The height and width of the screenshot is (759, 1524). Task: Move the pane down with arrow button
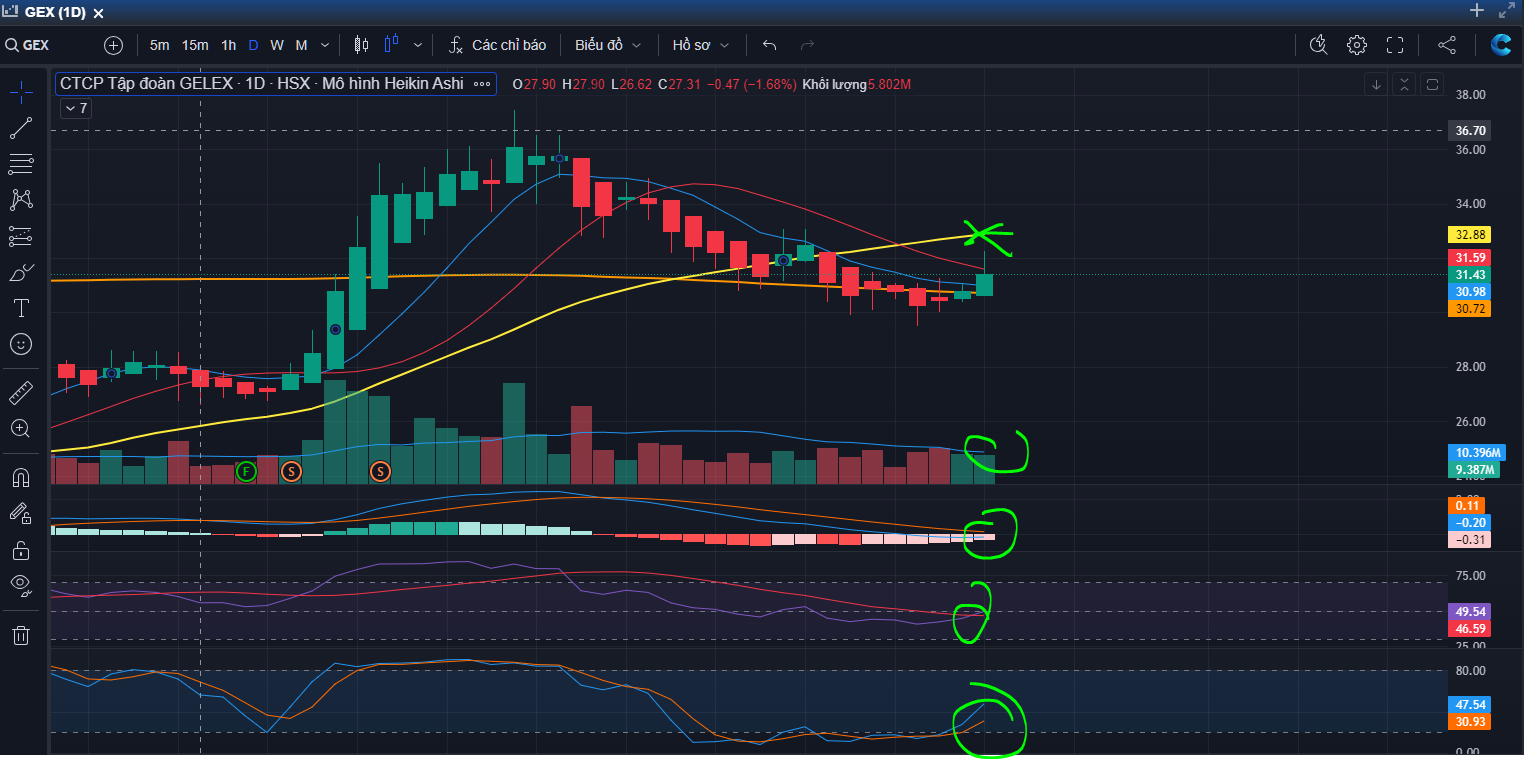(1376, 84)
